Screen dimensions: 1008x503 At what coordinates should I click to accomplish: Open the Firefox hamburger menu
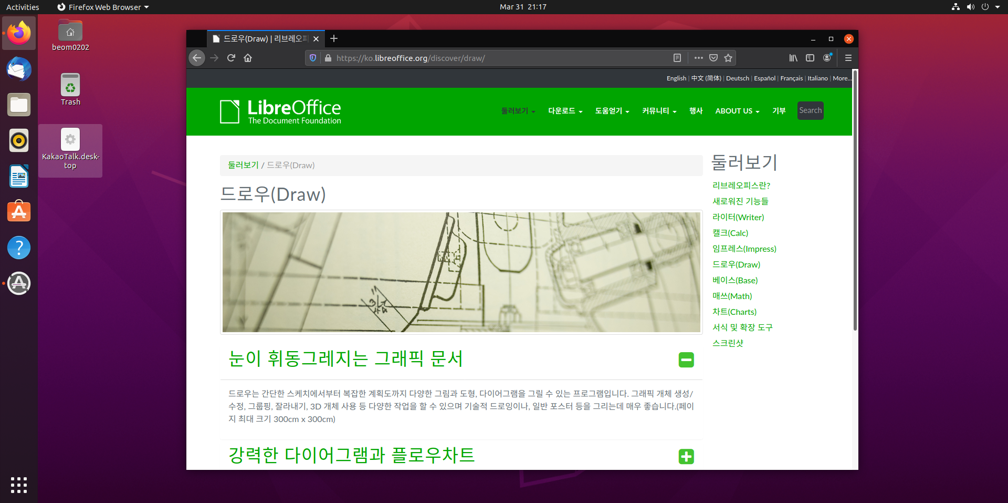tap(848, 57)
